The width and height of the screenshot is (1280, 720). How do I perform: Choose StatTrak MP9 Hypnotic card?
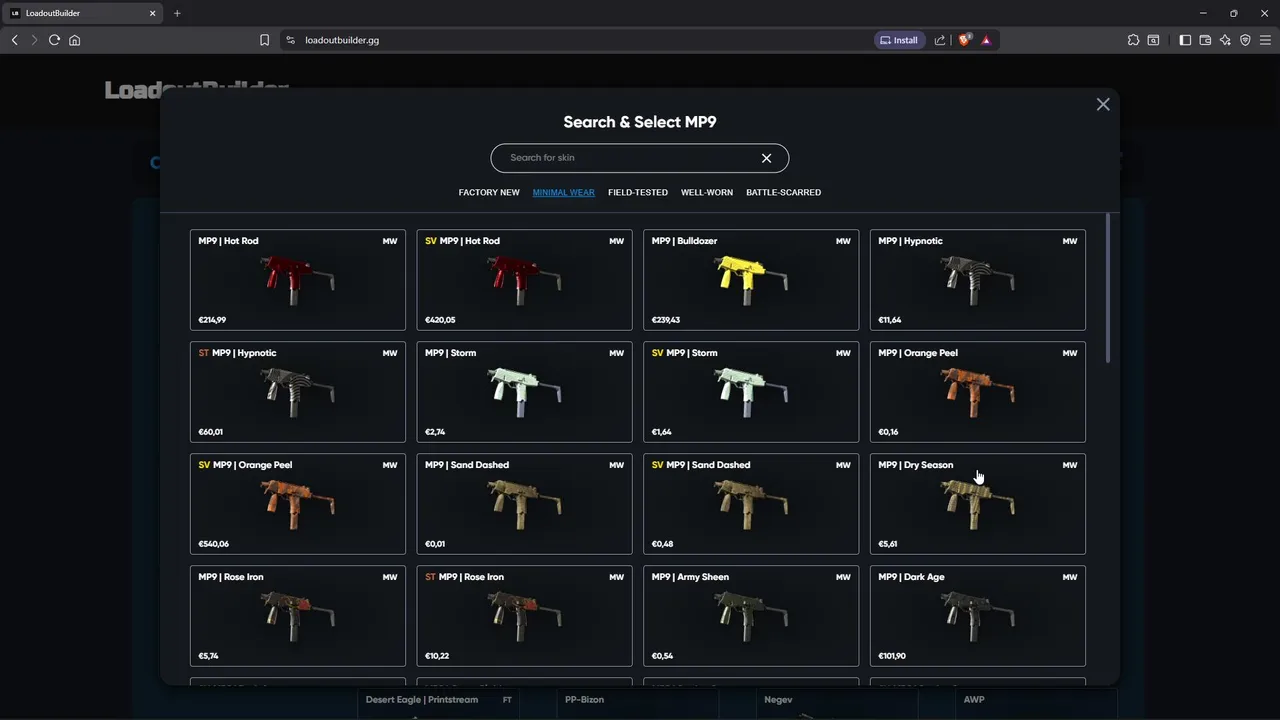[x=298, y=392]
